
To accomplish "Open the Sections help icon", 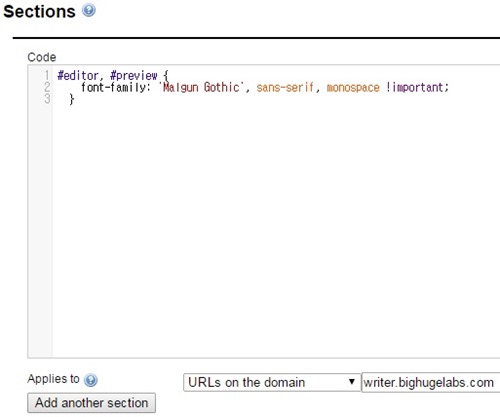I will (x=89, y=10).
